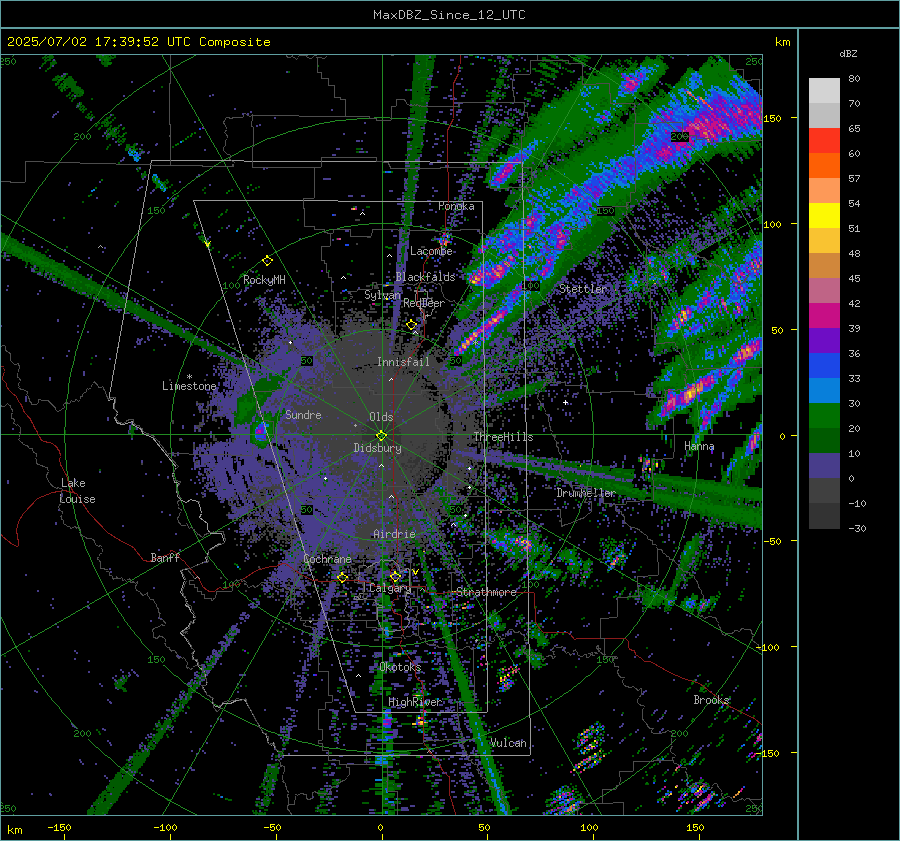
Task: Click the RockyMH label
Action: coord(264,280)
